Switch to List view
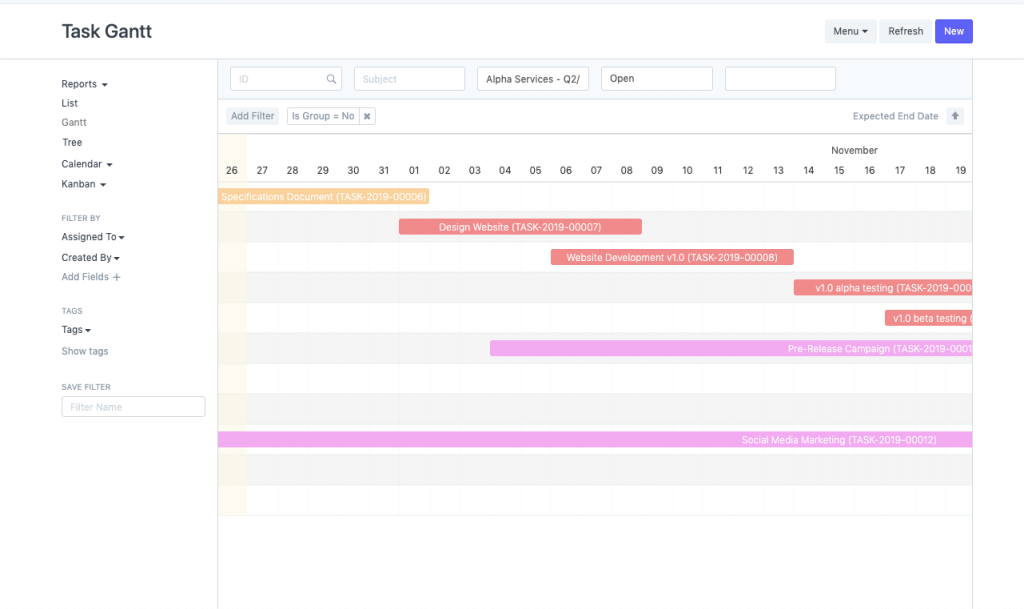This screenshot has width=1024, height=609. pos(70,103)
